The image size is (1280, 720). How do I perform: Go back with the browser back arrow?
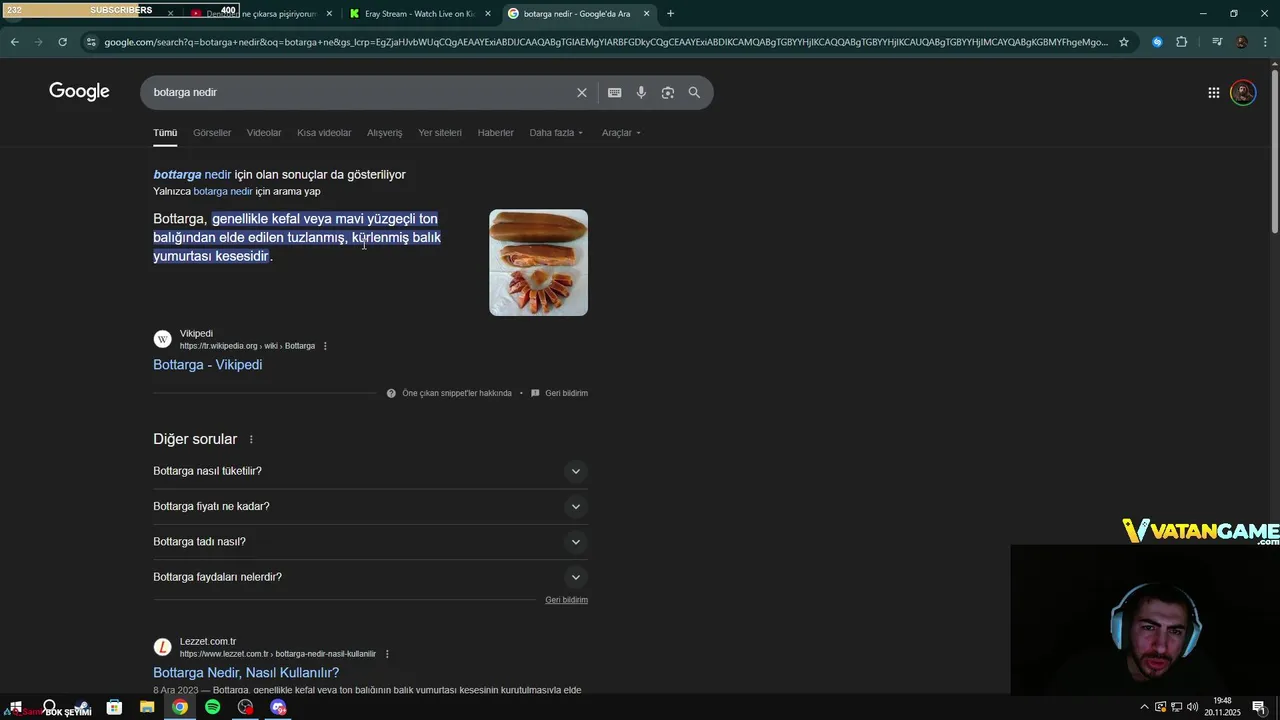click(14, 42)
